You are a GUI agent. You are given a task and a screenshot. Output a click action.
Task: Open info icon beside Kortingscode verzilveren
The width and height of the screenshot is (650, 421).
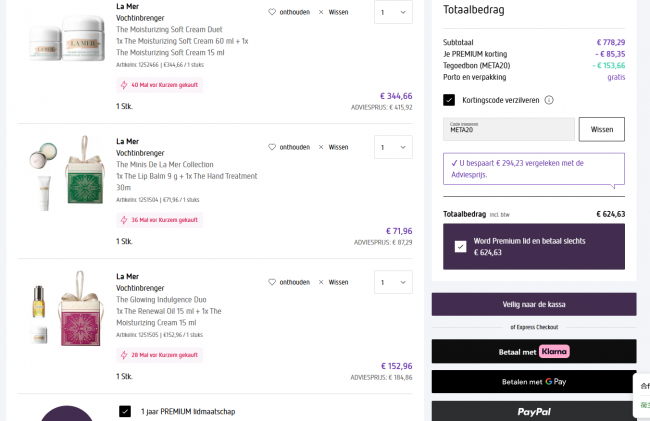549,100
